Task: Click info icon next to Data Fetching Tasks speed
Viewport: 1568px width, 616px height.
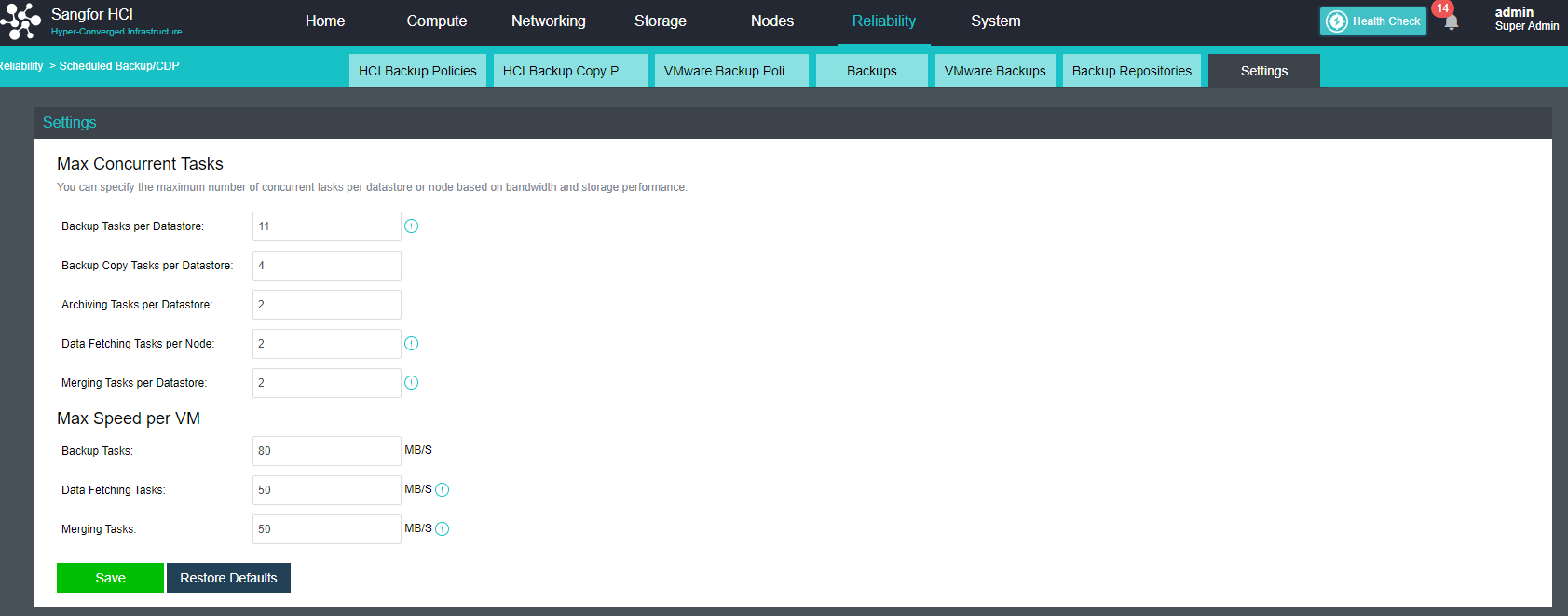Action: pyautogui.click(x=443, y=490)
